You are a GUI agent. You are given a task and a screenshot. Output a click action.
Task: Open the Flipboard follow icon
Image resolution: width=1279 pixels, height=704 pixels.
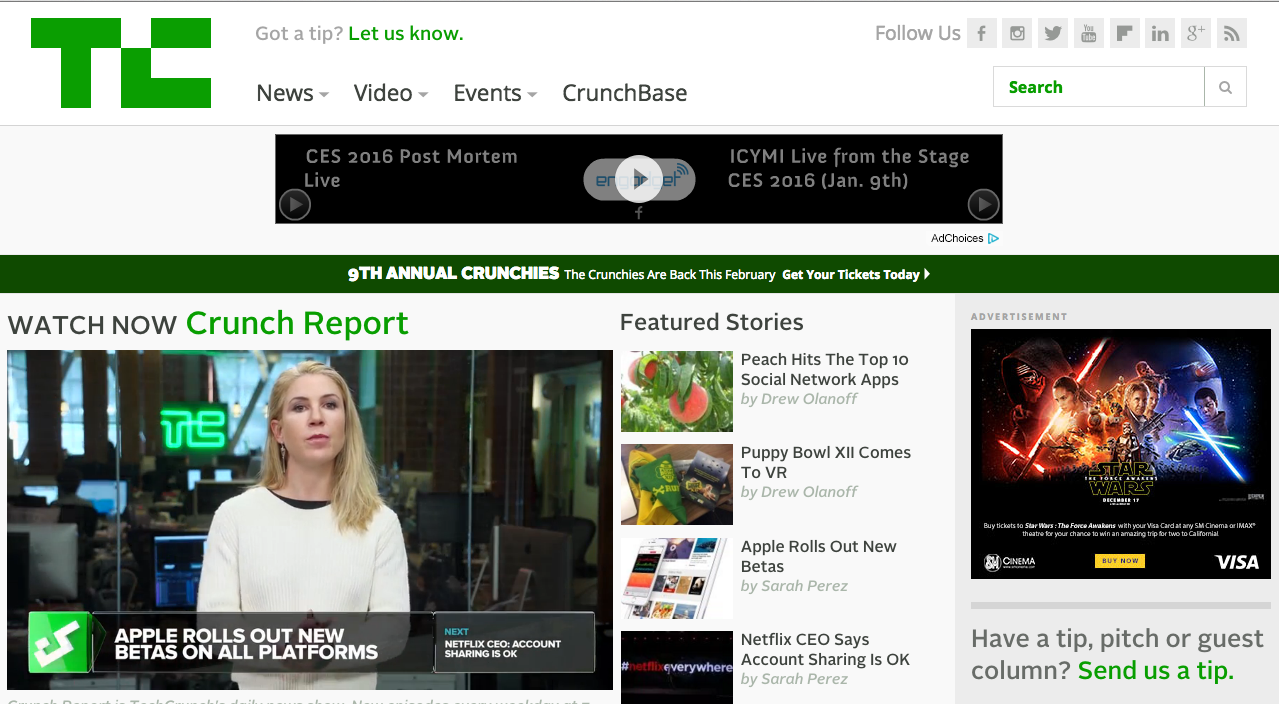tap(1124, 33)
